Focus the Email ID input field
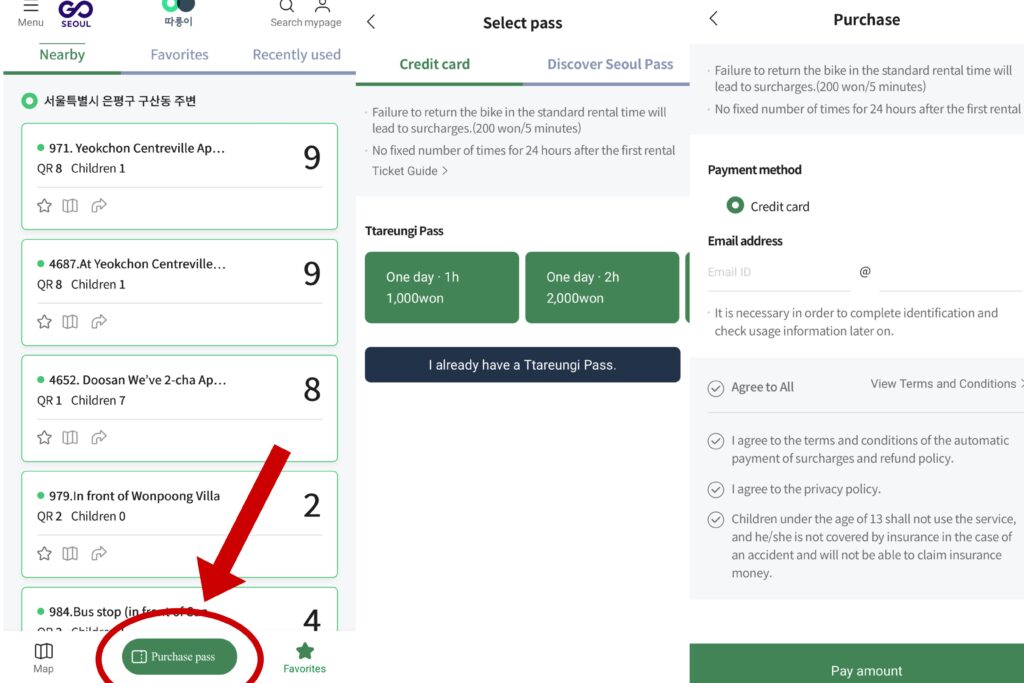 (778, 272)
